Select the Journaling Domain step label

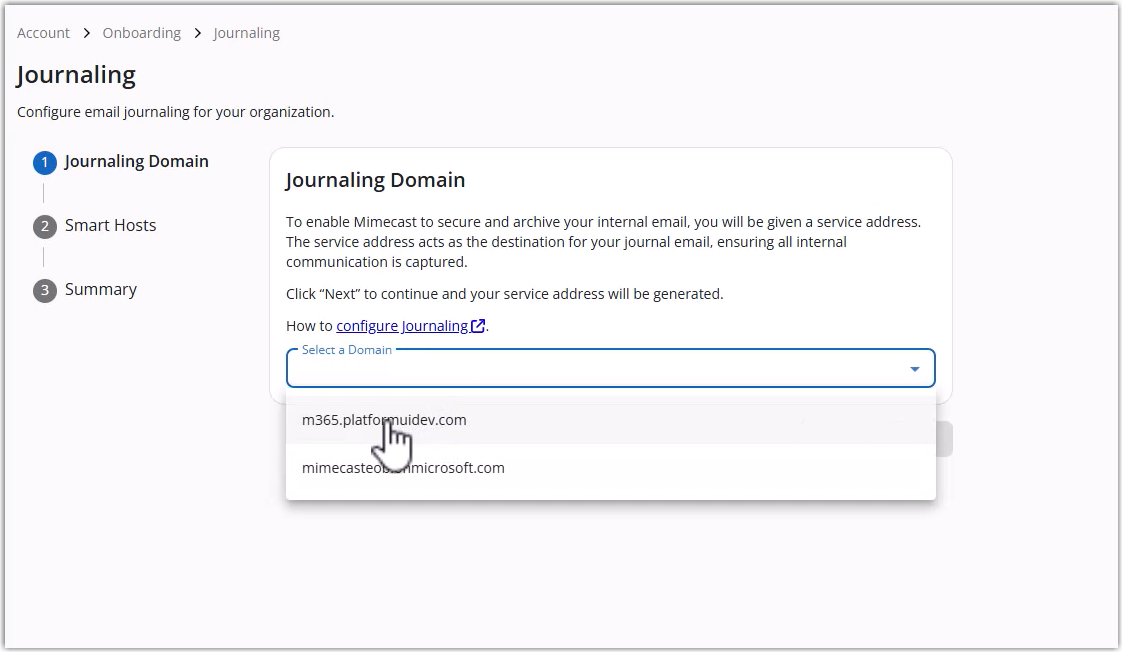click(x=137, y=162)
